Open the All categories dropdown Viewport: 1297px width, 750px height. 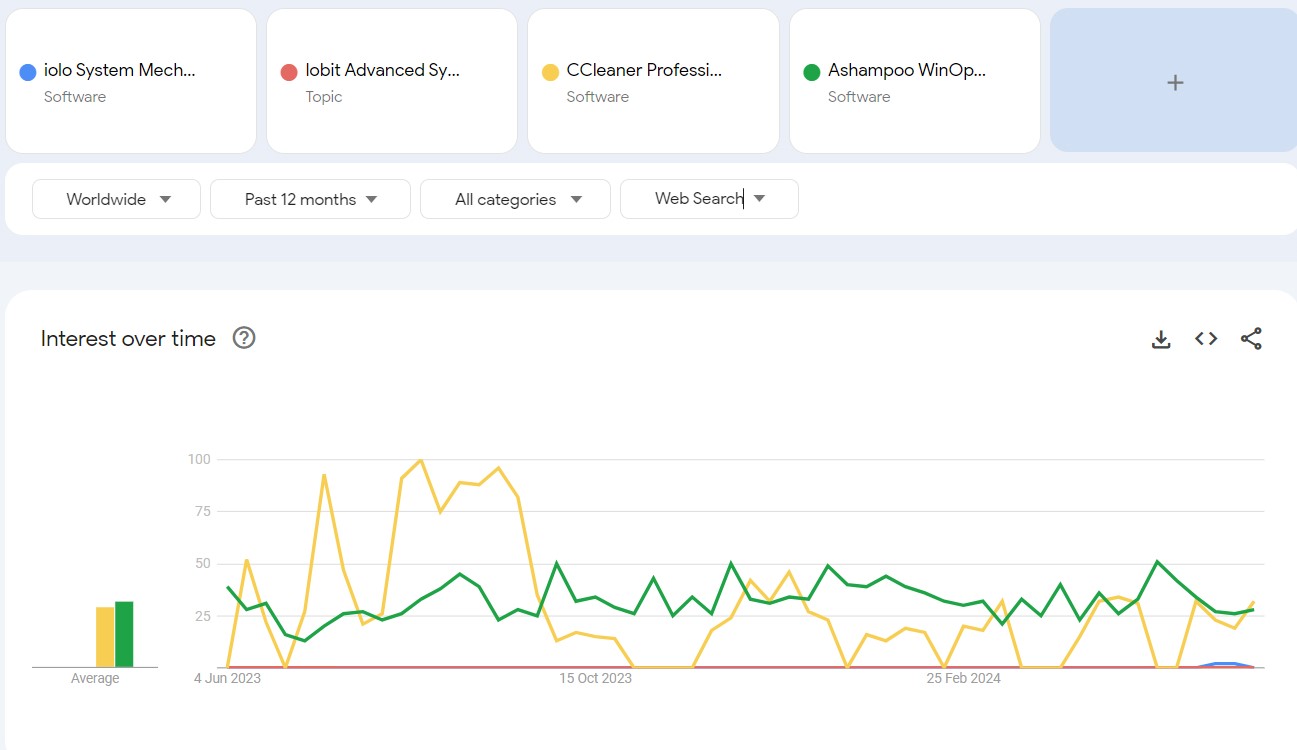coord(515,199)
